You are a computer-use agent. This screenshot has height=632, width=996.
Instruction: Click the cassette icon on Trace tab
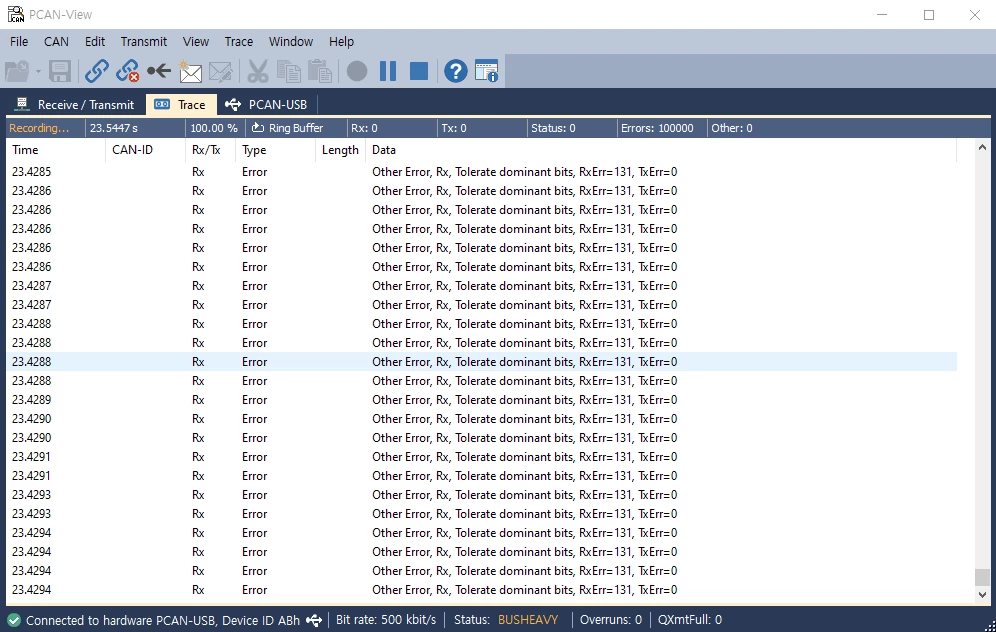[x=162, y=104]
